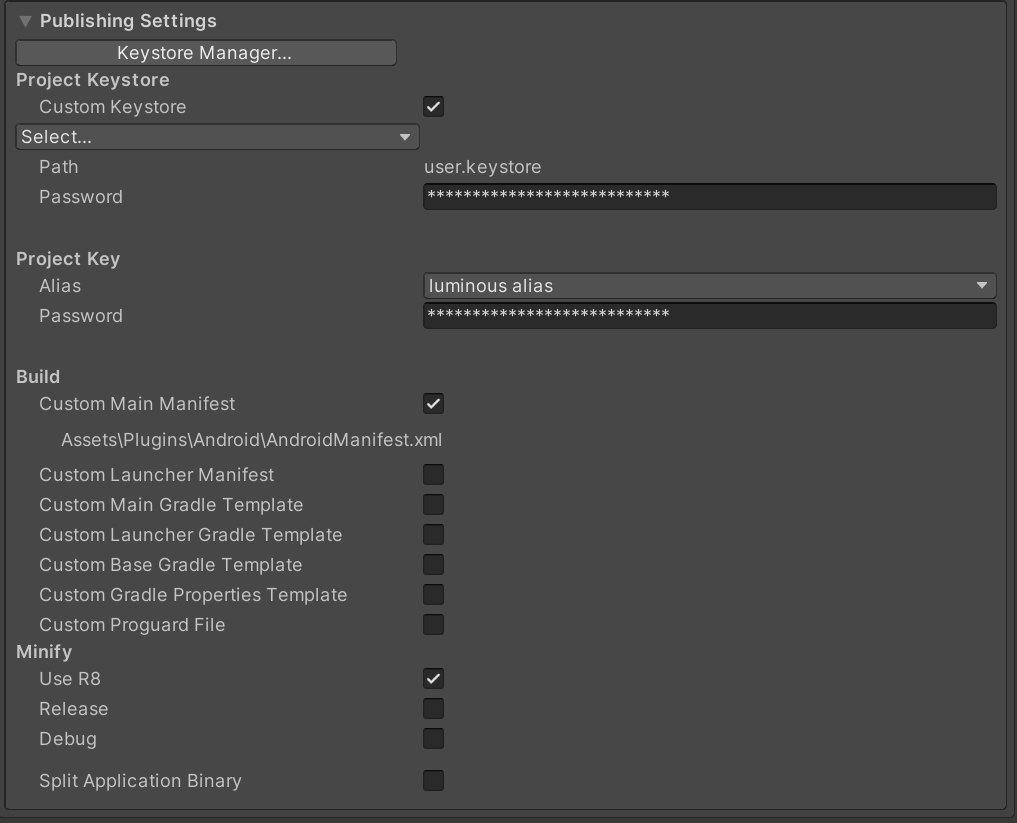Click the AndroidManifest.xml path text
1017x823 pixels.
(x=251, y=440)
